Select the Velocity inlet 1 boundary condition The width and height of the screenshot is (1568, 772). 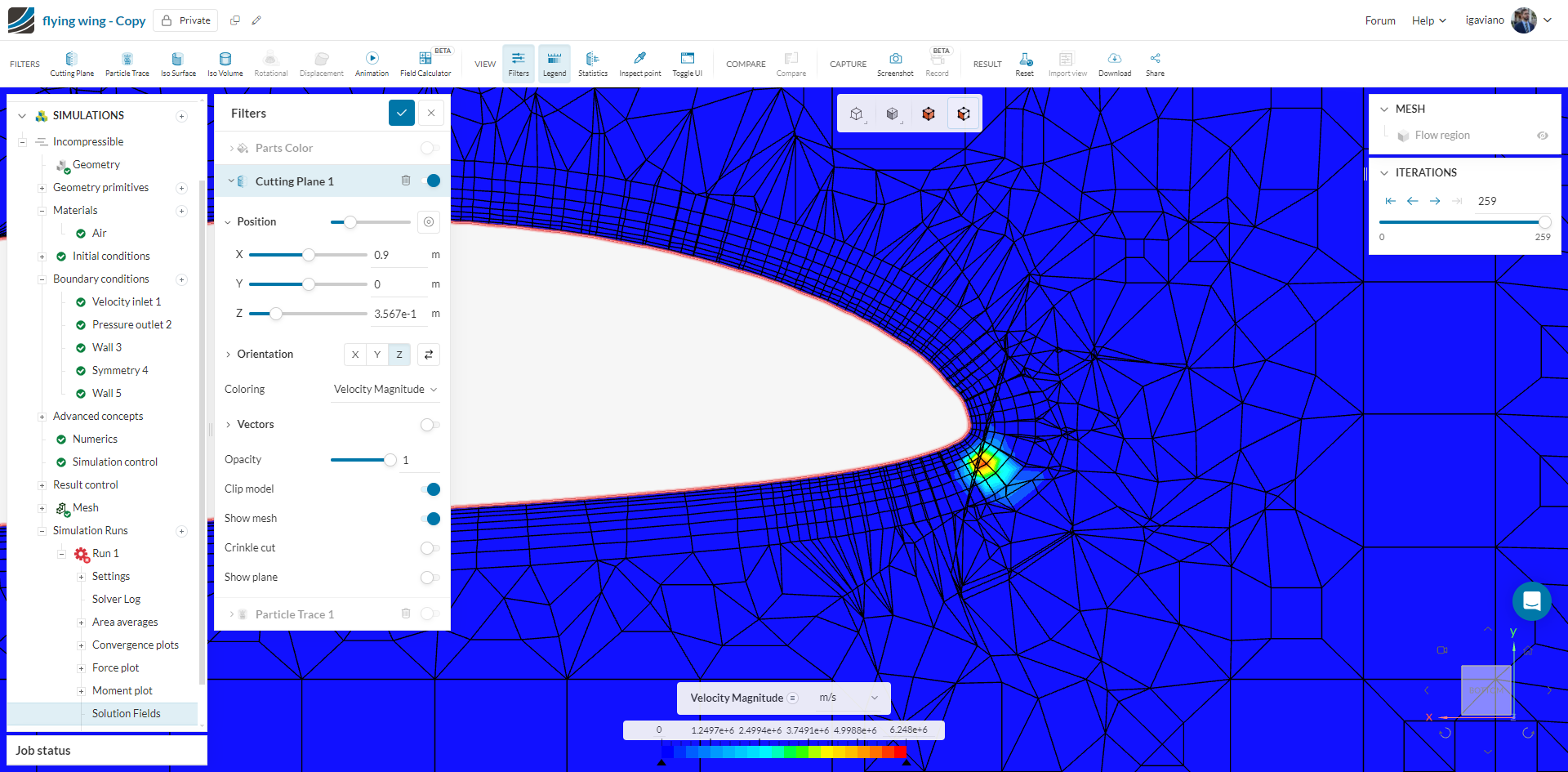click(127, 301)
